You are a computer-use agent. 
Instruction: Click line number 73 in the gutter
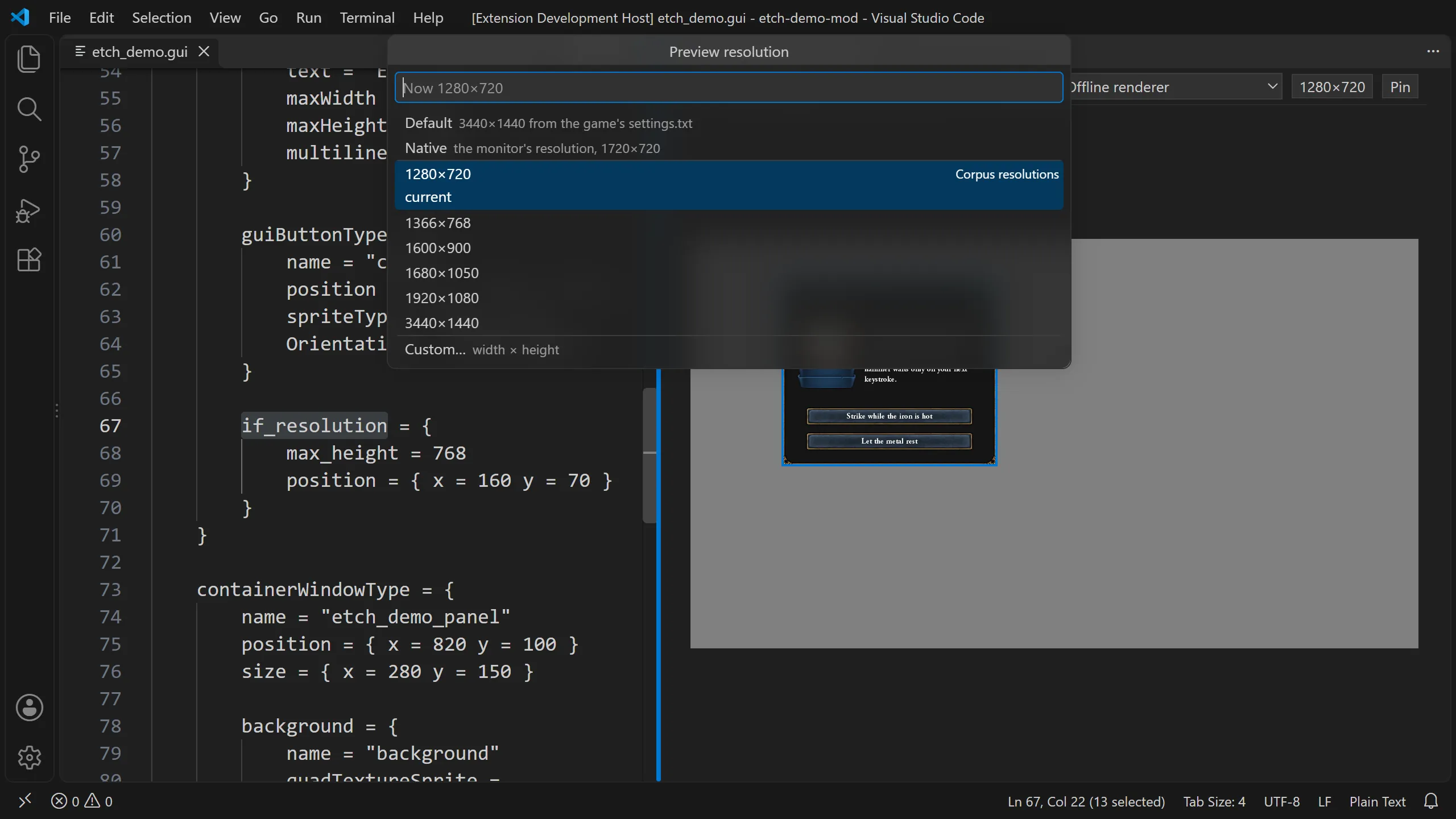(x=110, y=589)
